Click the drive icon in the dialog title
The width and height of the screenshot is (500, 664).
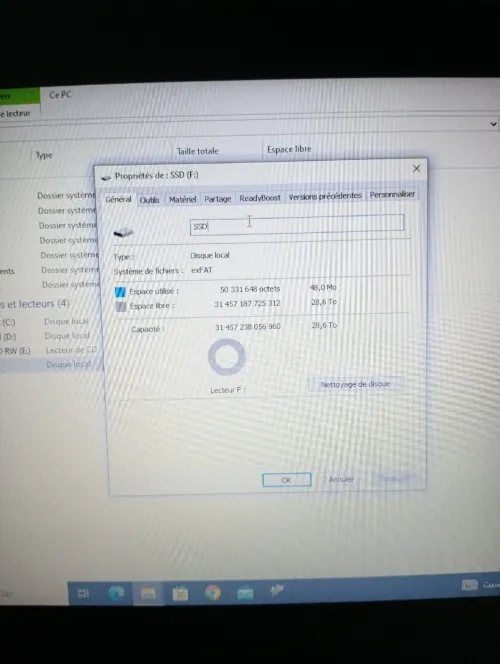(106, 177)
